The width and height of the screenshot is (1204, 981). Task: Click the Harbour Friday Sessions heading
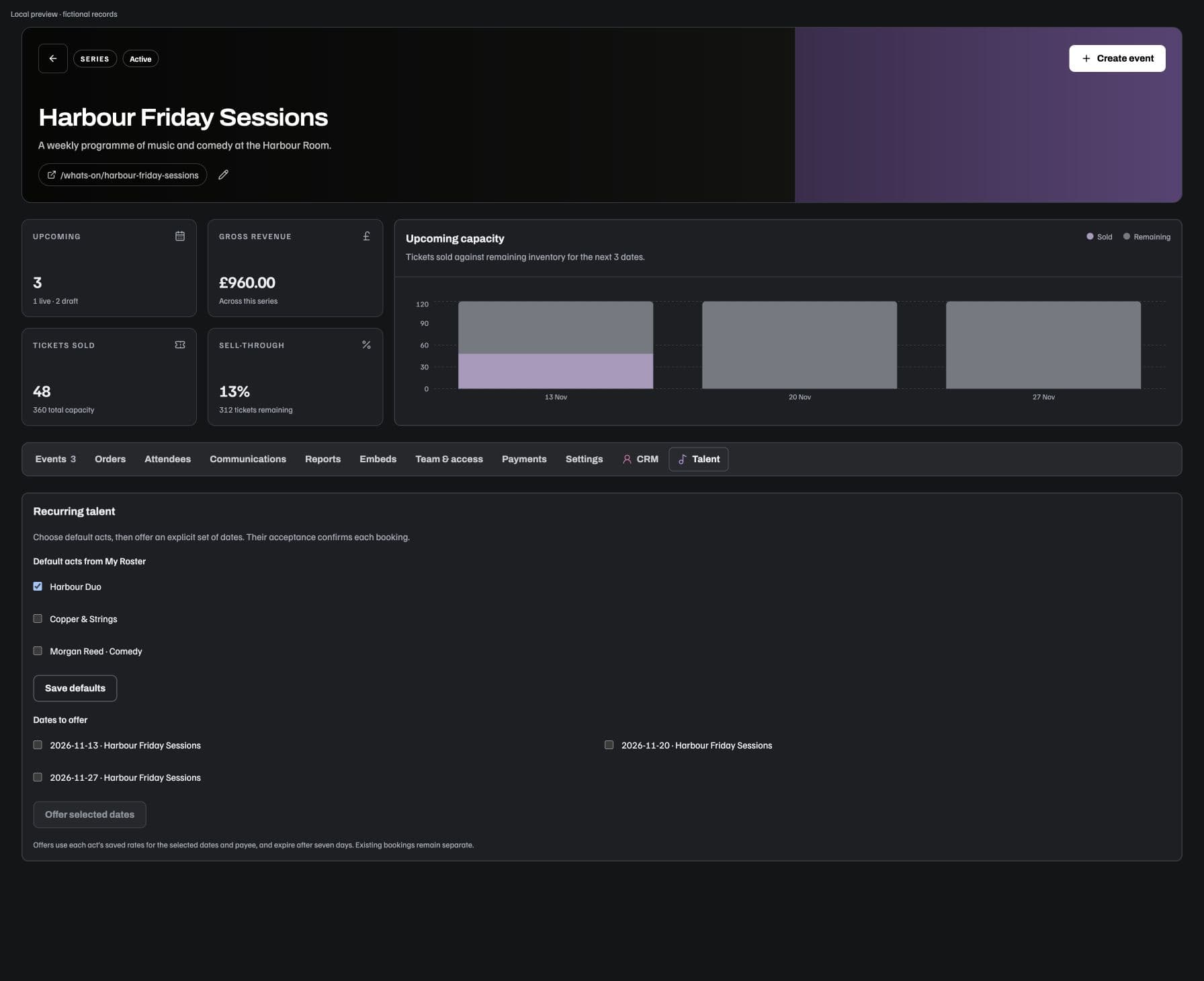tap(183, 117)
